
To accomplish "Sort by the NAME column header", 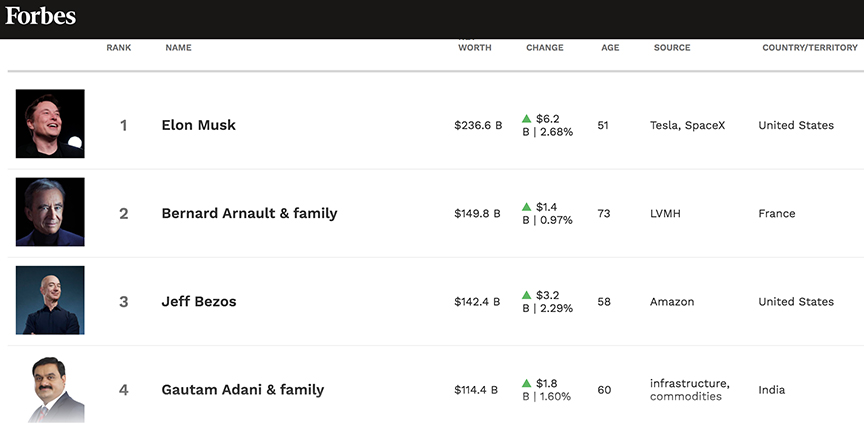I will (x=179, y=48).
